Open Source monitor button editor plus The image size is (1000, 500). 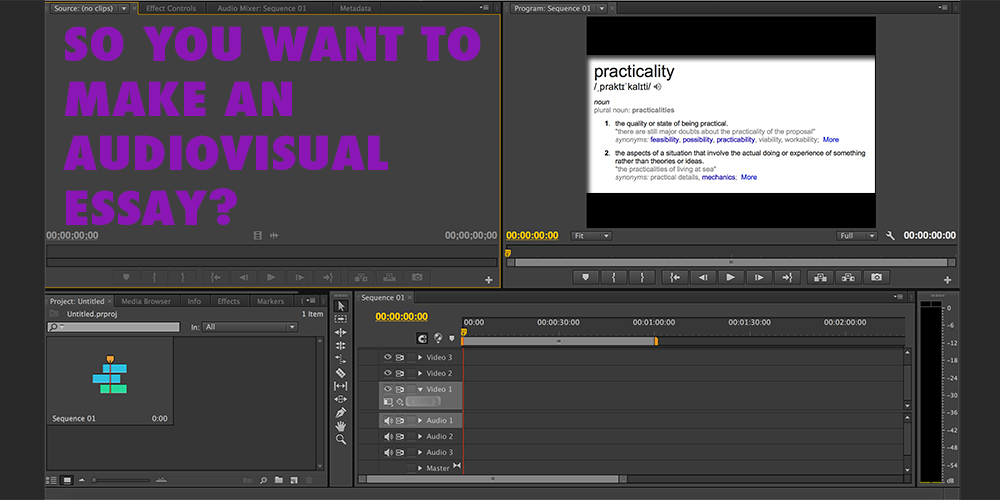click(489, 280)
